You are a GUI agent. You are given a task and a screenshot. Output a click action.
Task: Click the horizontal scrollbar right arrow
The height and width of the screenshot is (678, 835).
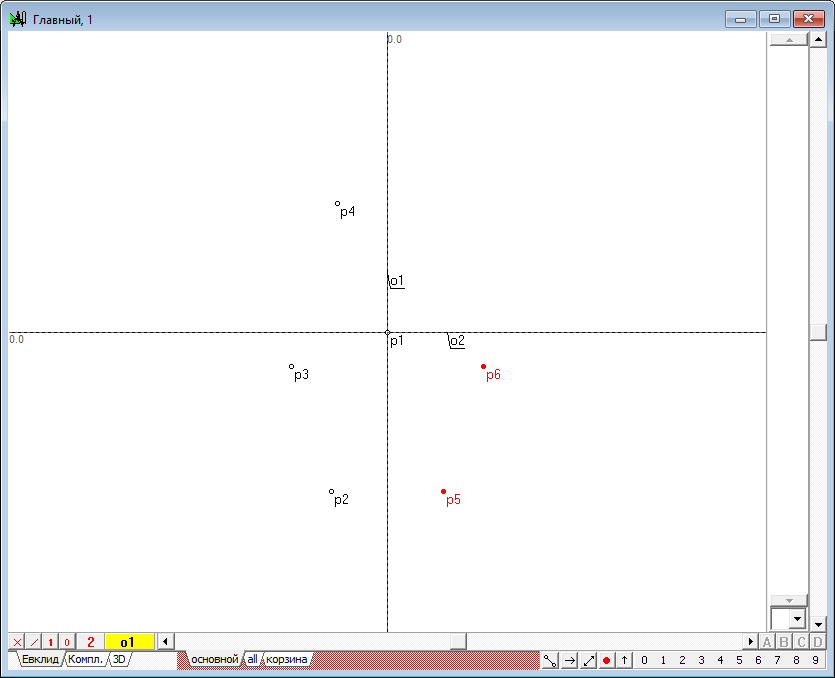(750, 641)
